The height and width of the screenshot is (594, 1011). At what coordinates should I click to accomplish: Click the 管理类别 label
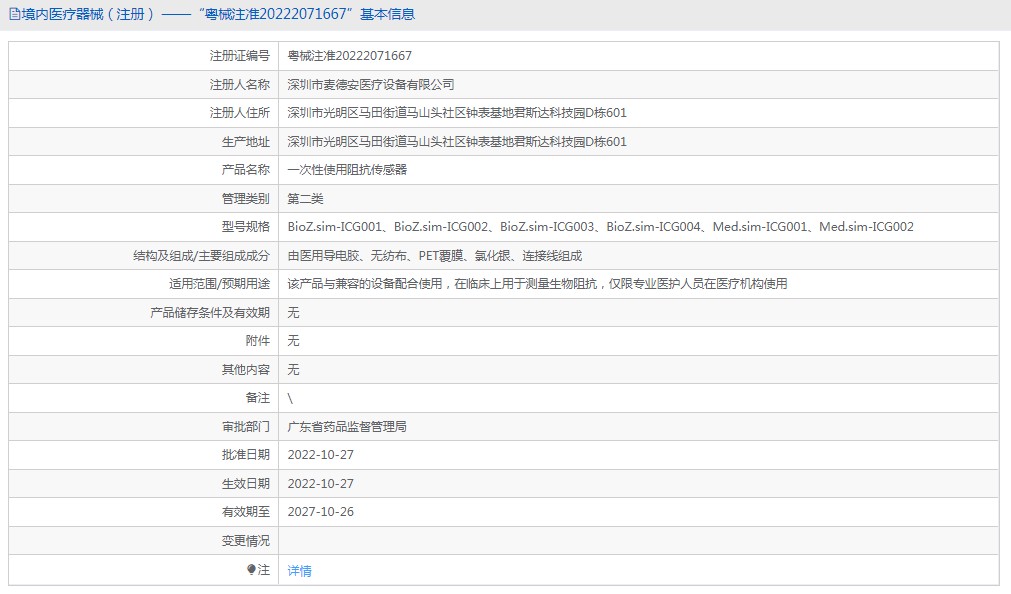pyautogui.click(x=246, y=199)
